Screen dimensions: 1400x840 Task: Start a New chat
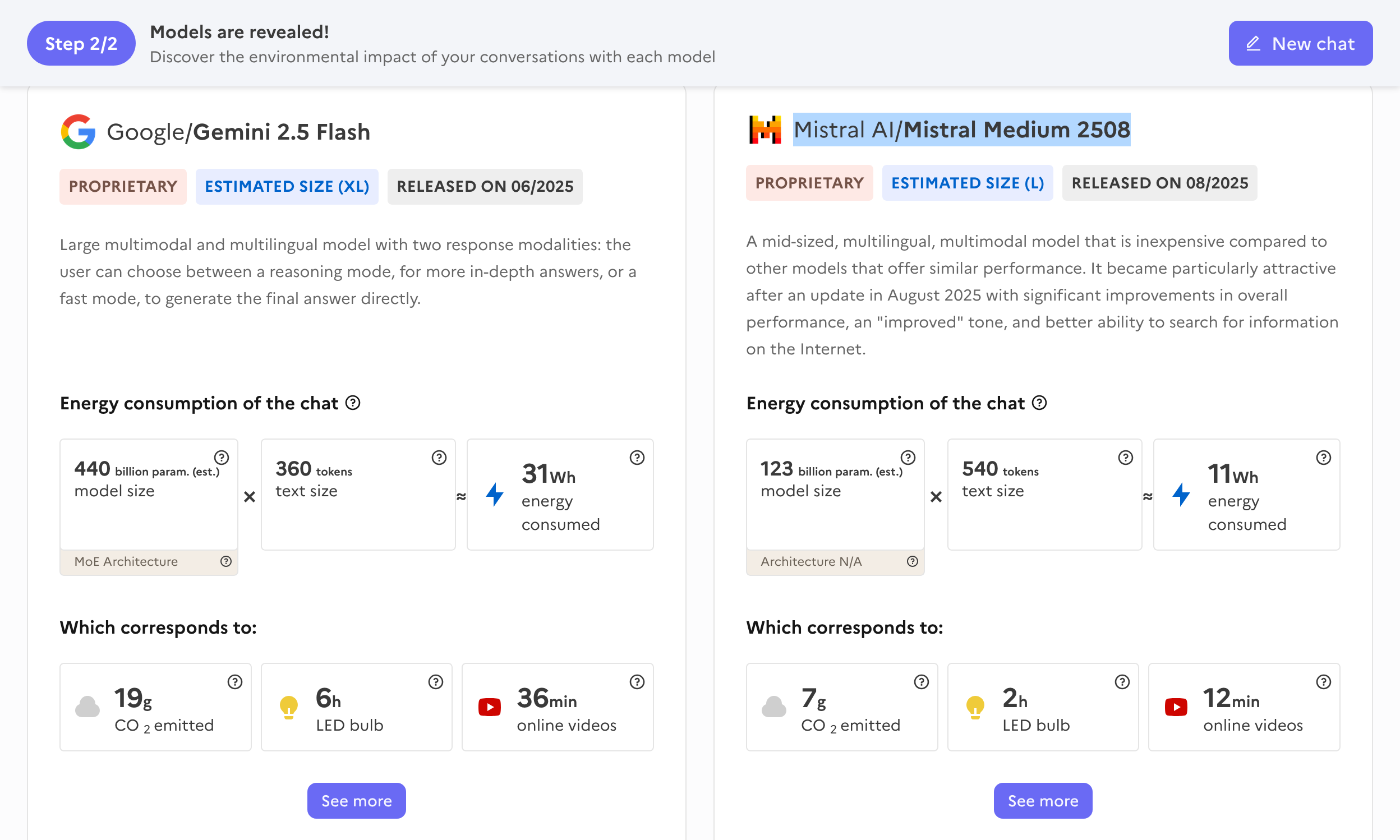[x=1300, y=44]
